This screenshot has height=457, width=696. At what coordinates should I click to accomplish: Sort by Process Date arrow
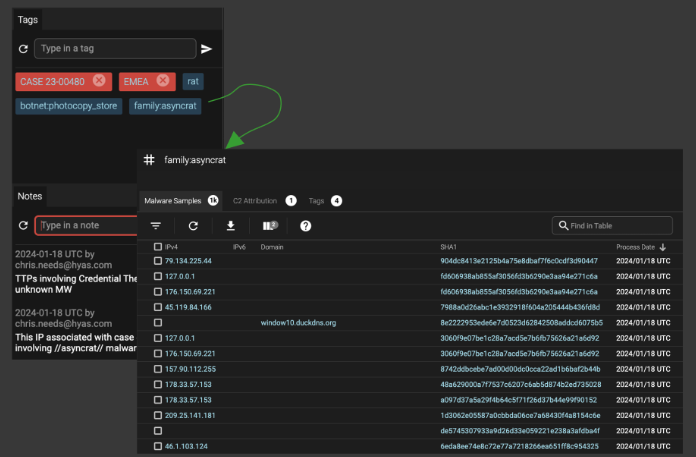coord(662,246)
